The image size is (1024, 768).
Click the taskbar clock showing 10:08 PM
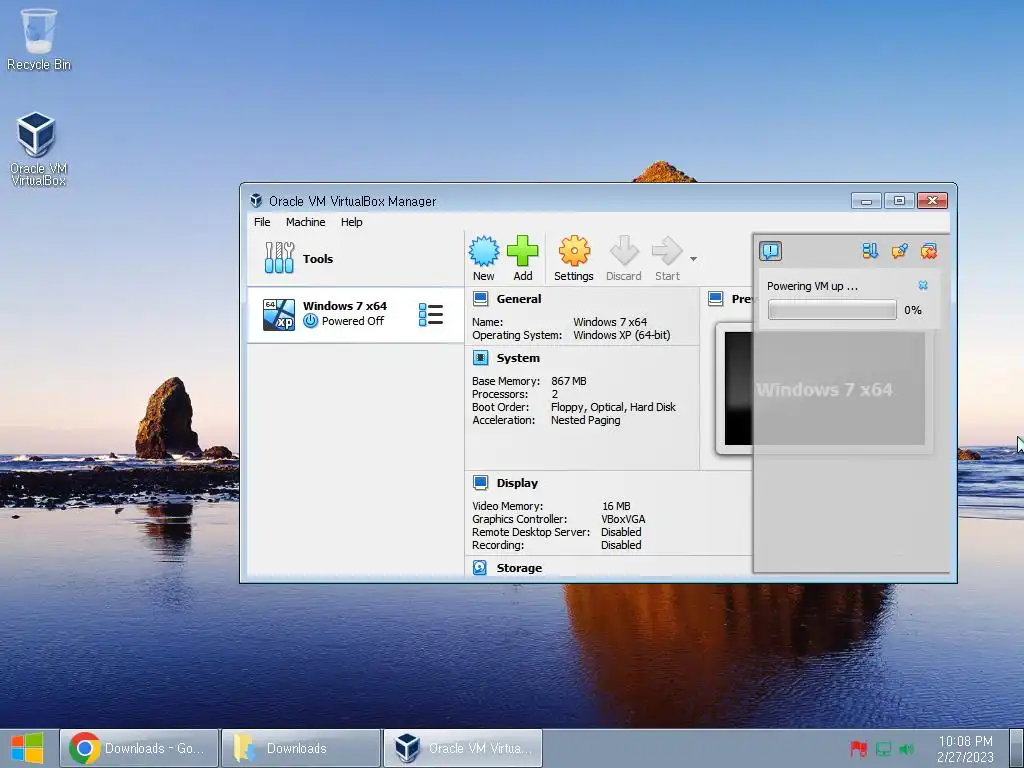pos(965,748)
